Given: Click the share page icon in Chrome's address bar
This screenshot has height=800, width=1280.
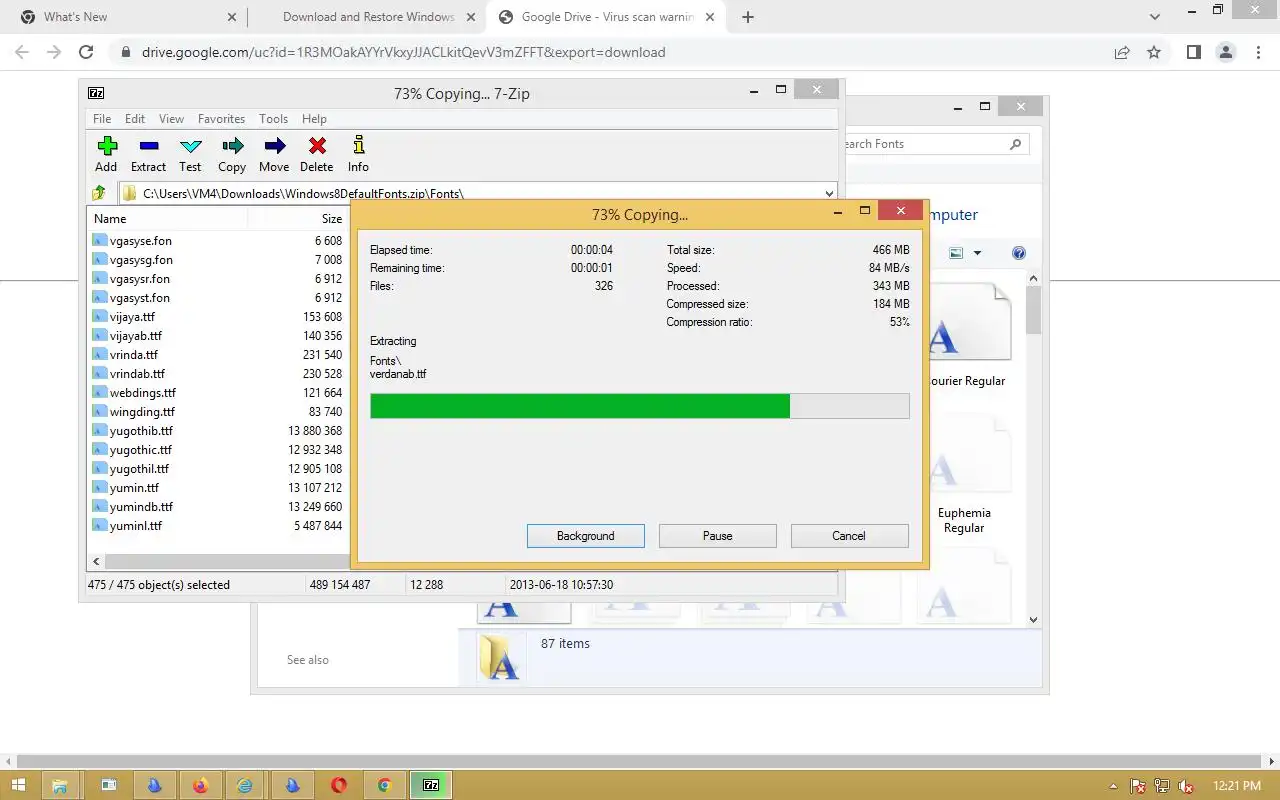Looking at the screenshot, I should coord(1122,52).
